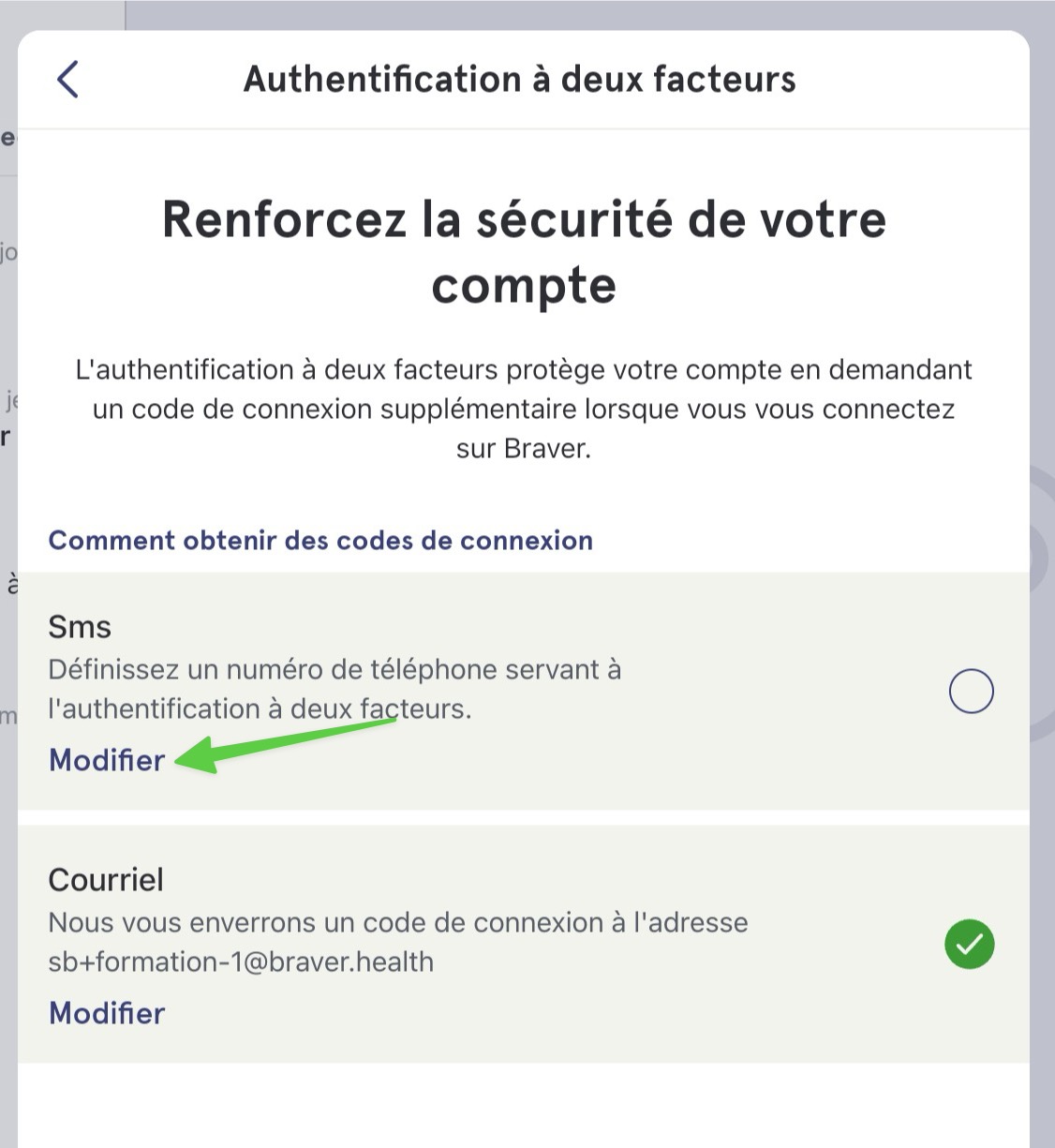1055x1148 pixels.
Task: Open Modifier link under Sms
Action: click(107, 760)
